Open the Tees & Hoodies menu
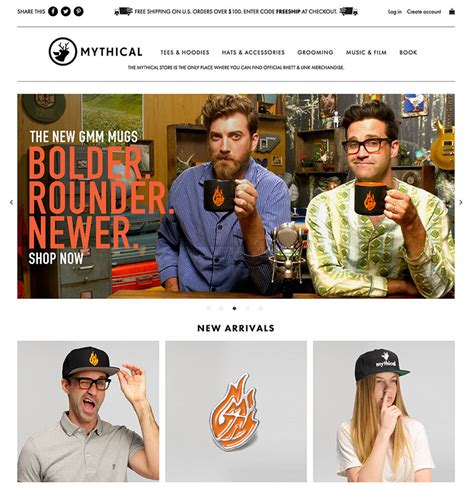Viewport: 474px width, 487px height. click(185, 52)
